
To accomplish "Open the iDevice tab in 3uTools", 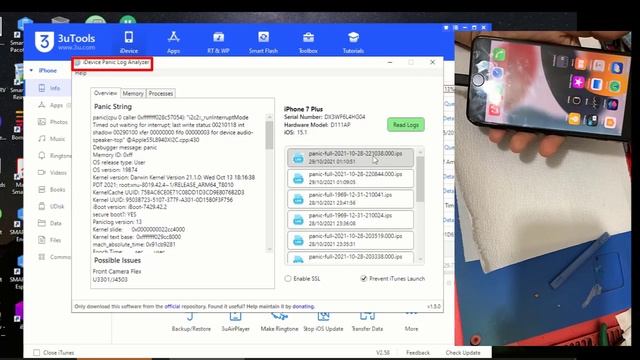I will click(x=129, y=42).
